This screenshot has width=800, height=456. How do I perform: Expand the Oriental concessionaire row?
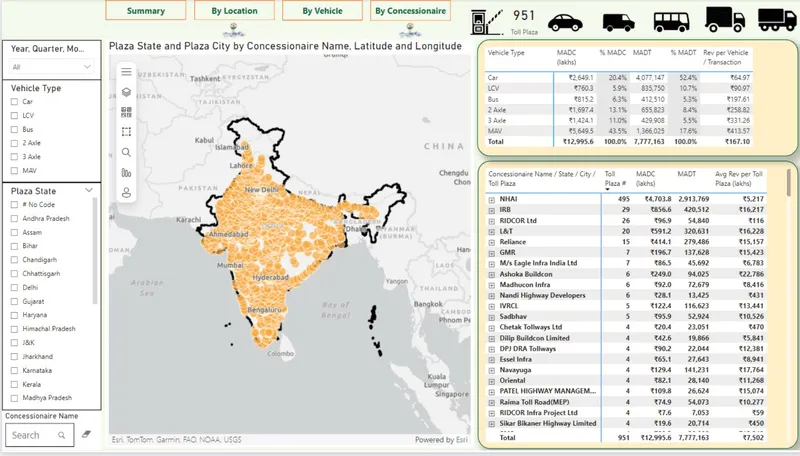(491, 381)
